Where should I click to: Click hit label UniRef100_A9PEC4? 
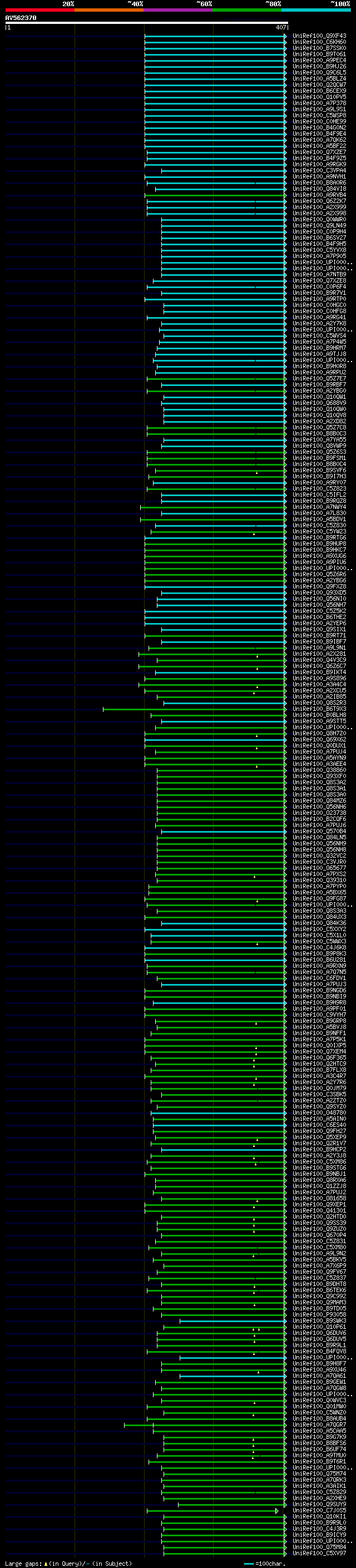pos(319,60)
